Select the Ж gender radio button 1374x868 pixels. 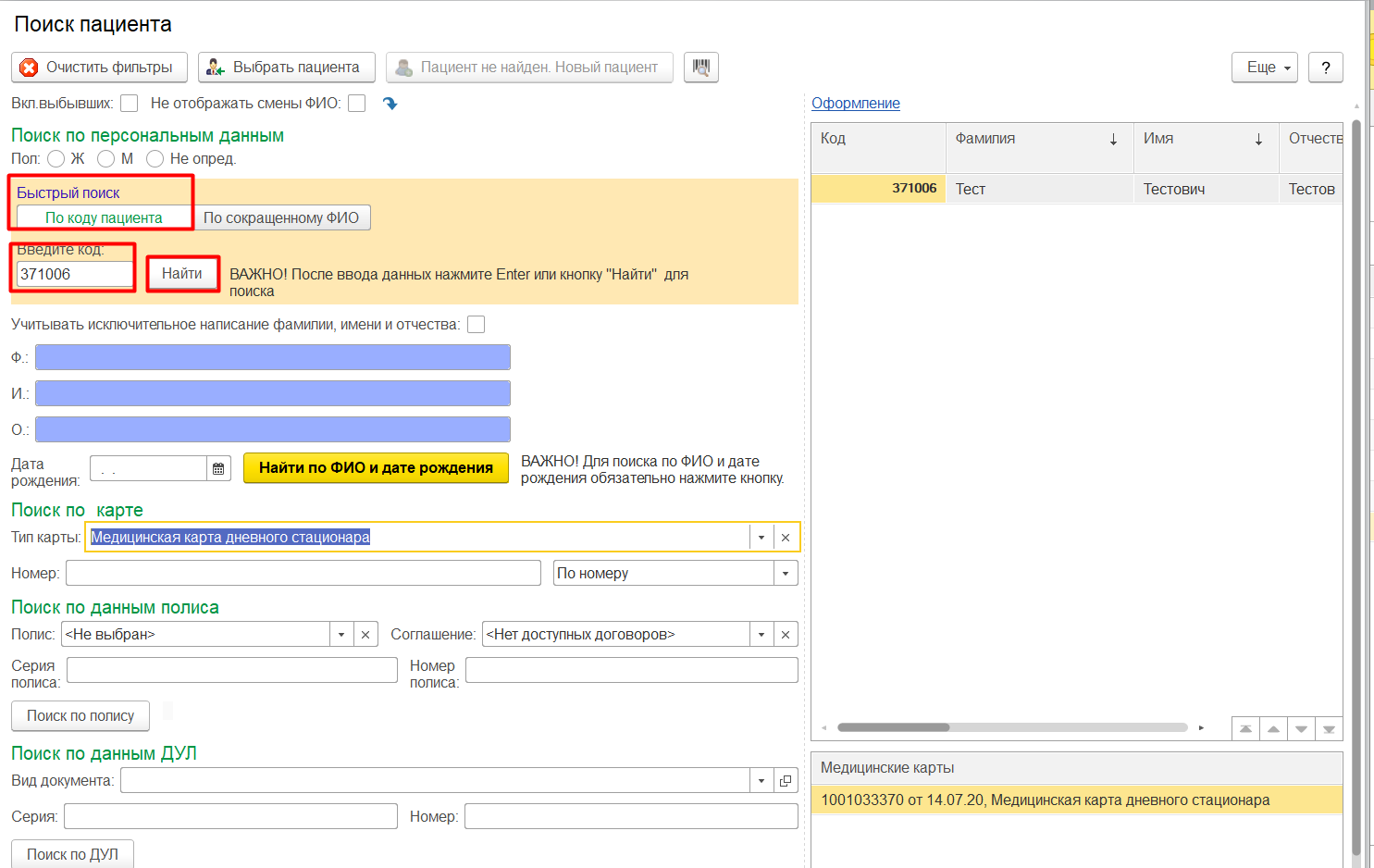pyautogui.click(x=56, y=159)
